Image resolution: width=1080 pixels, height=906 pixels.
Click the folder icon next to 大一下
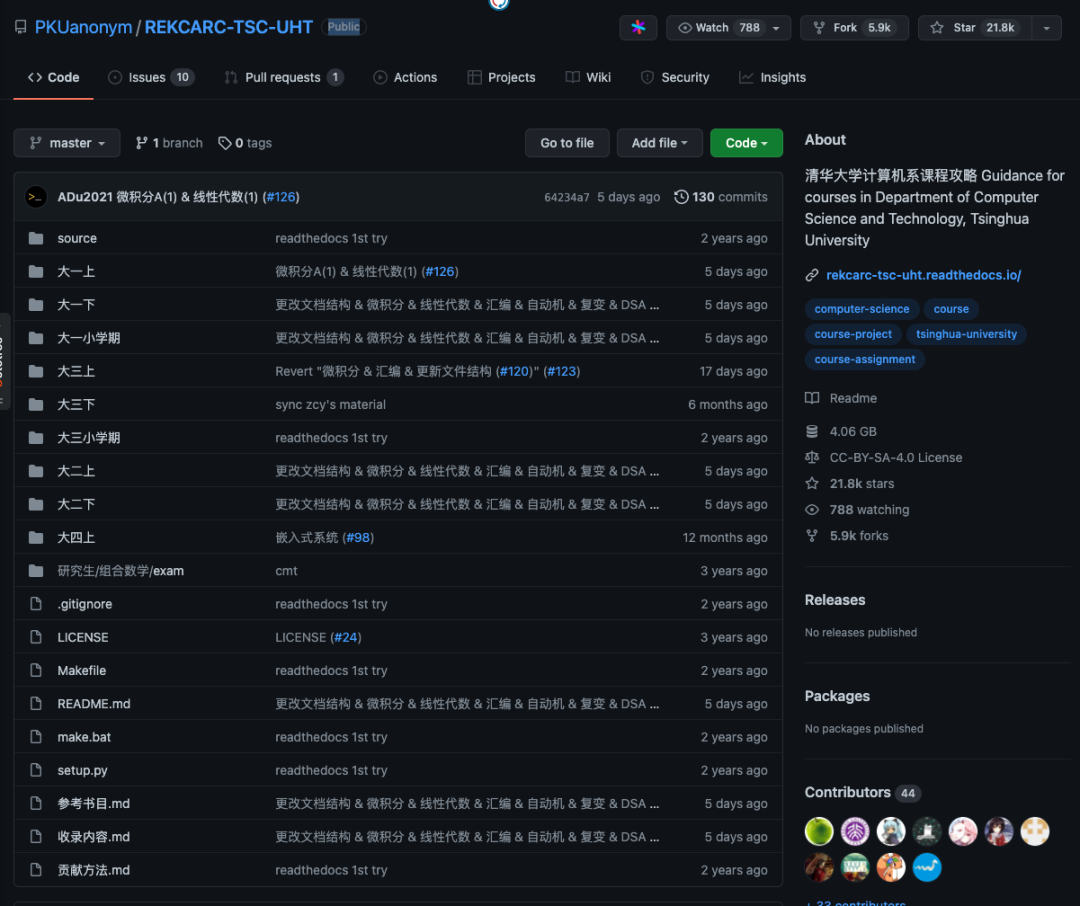coord(36,305)
